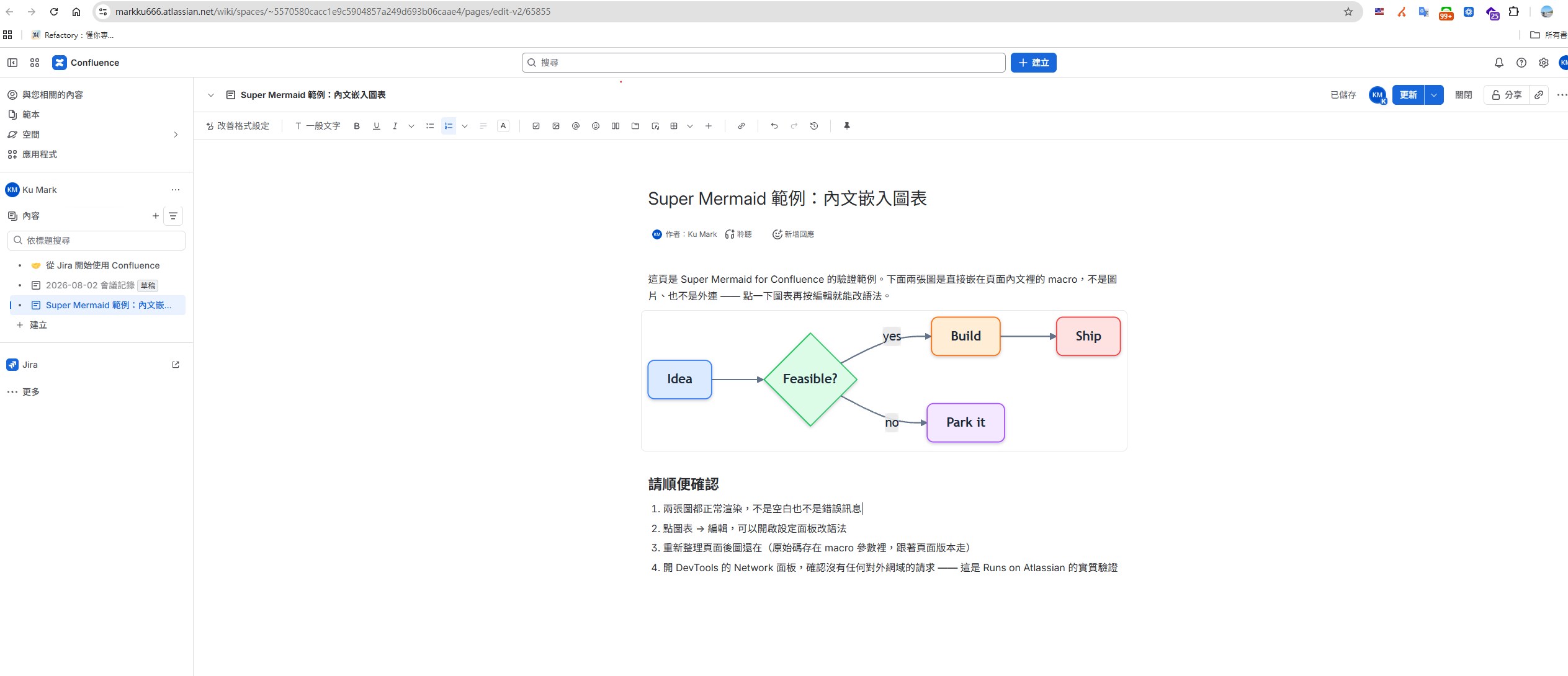Open text color picker
The width and height of the screenshot is (1568, 676).
pos(503,126)
